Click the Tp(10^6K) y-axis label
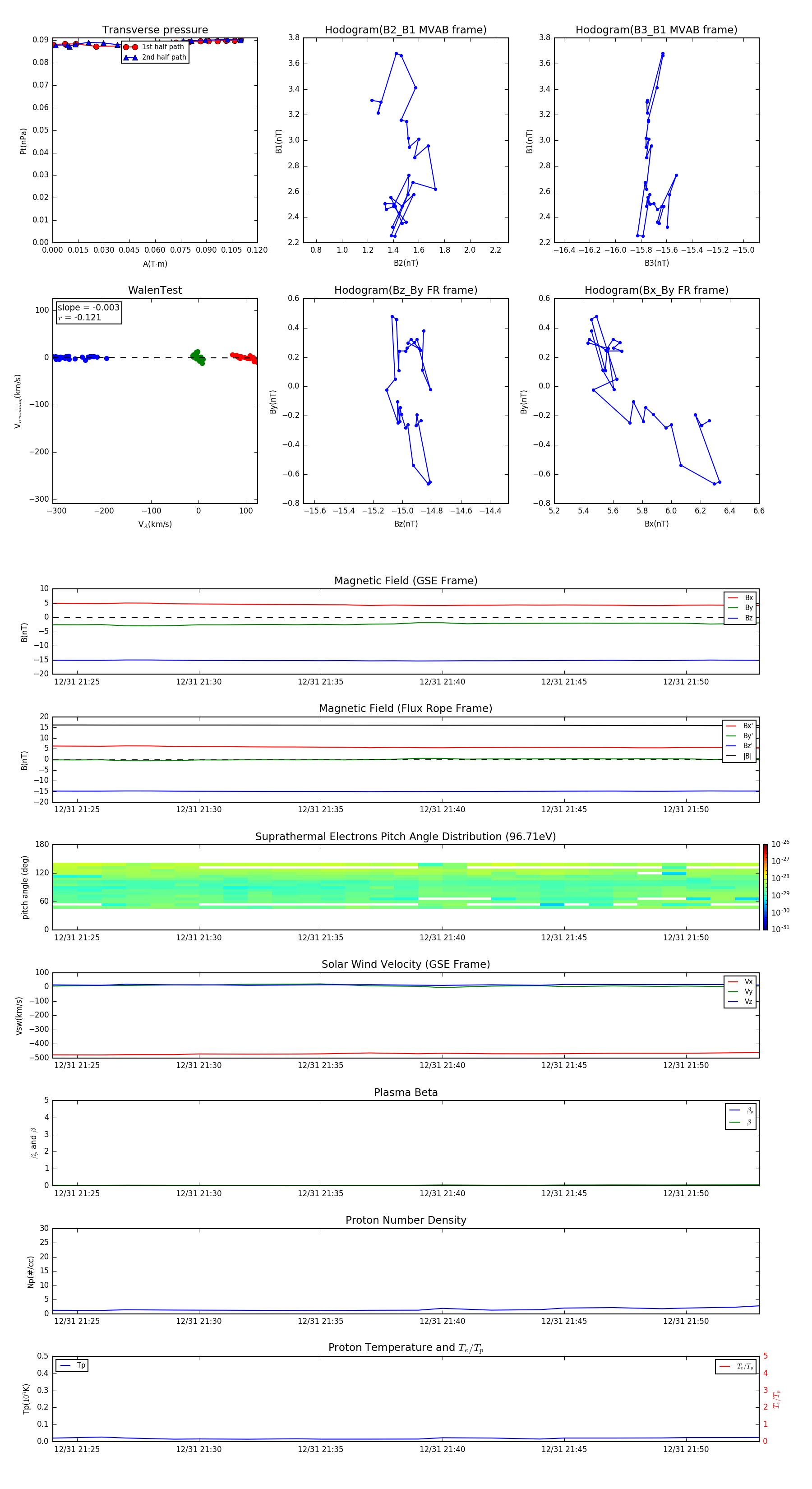The width and height of the screenshot is (812, 1489). [x=26, y=1399]
